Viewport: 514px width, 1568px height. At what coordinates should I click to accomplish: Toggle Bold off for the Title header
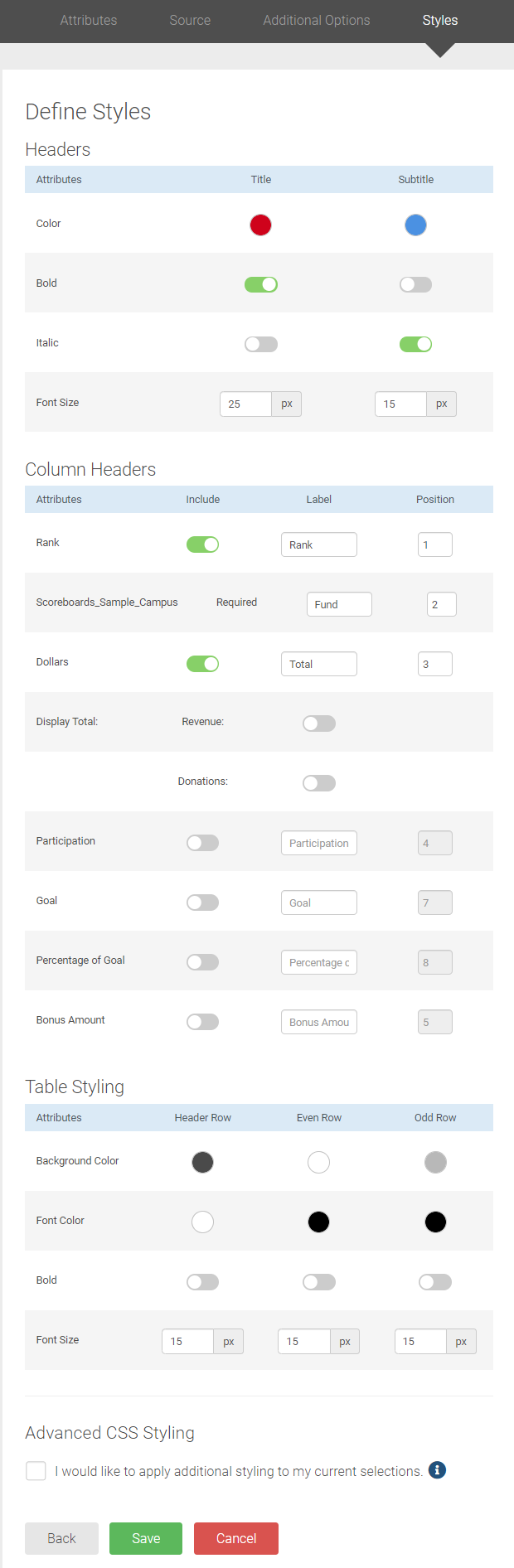tap(260, 284)
